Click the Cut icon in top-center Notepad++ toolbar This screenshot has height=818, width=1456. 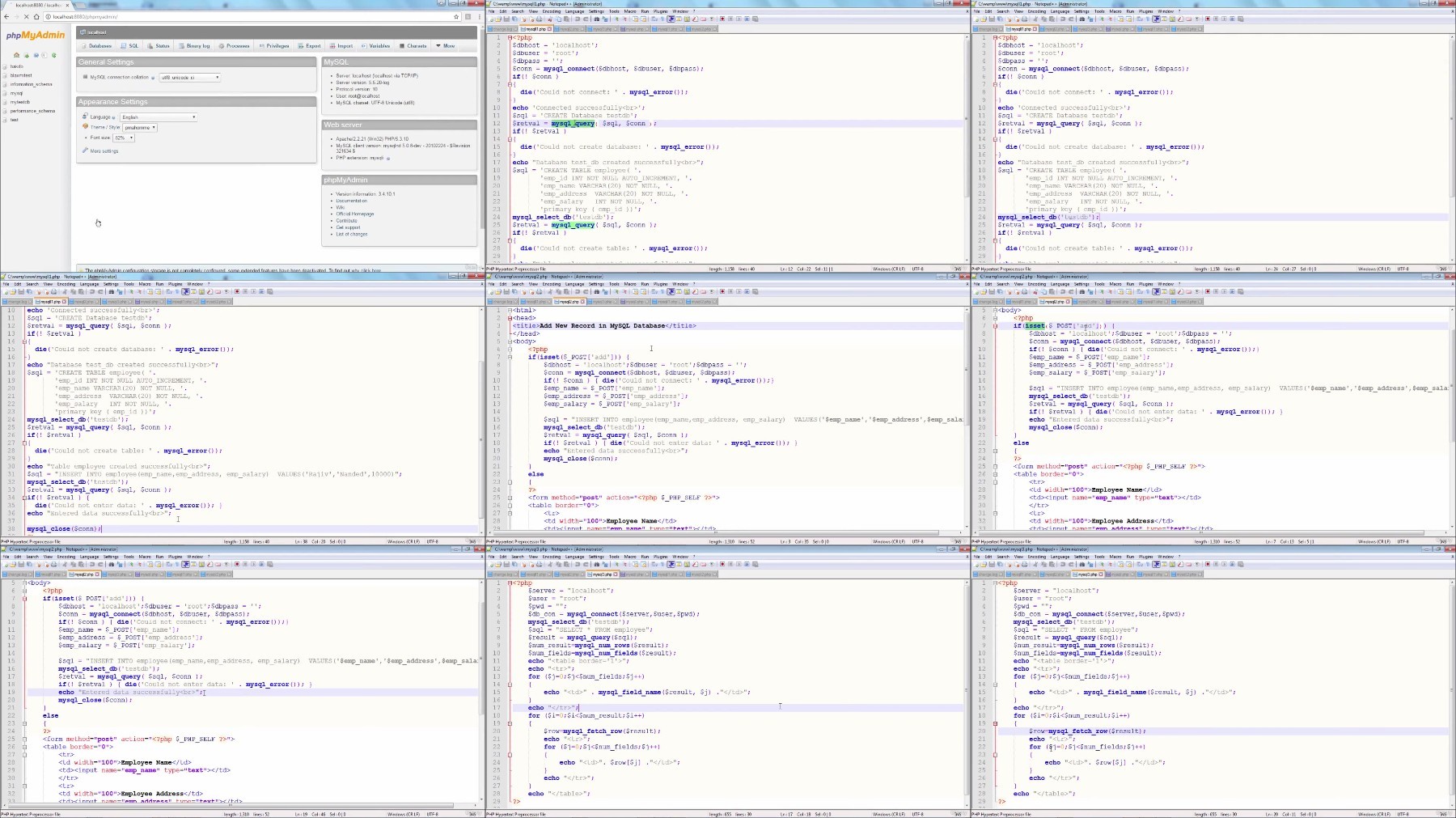tap(550, 19)
